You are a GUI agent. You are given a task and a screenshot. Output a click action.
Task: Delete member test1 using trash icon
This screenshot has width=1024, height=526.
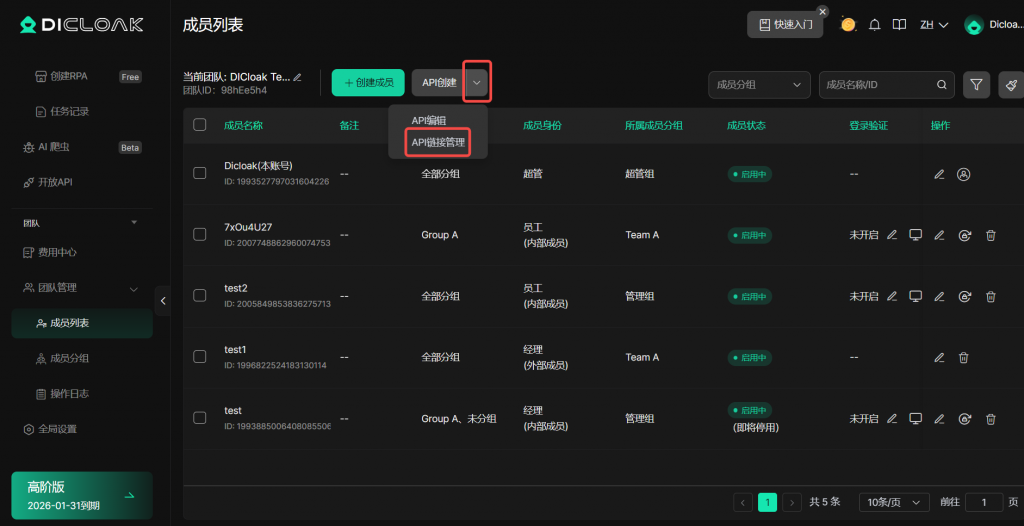[x=964, y=358]
